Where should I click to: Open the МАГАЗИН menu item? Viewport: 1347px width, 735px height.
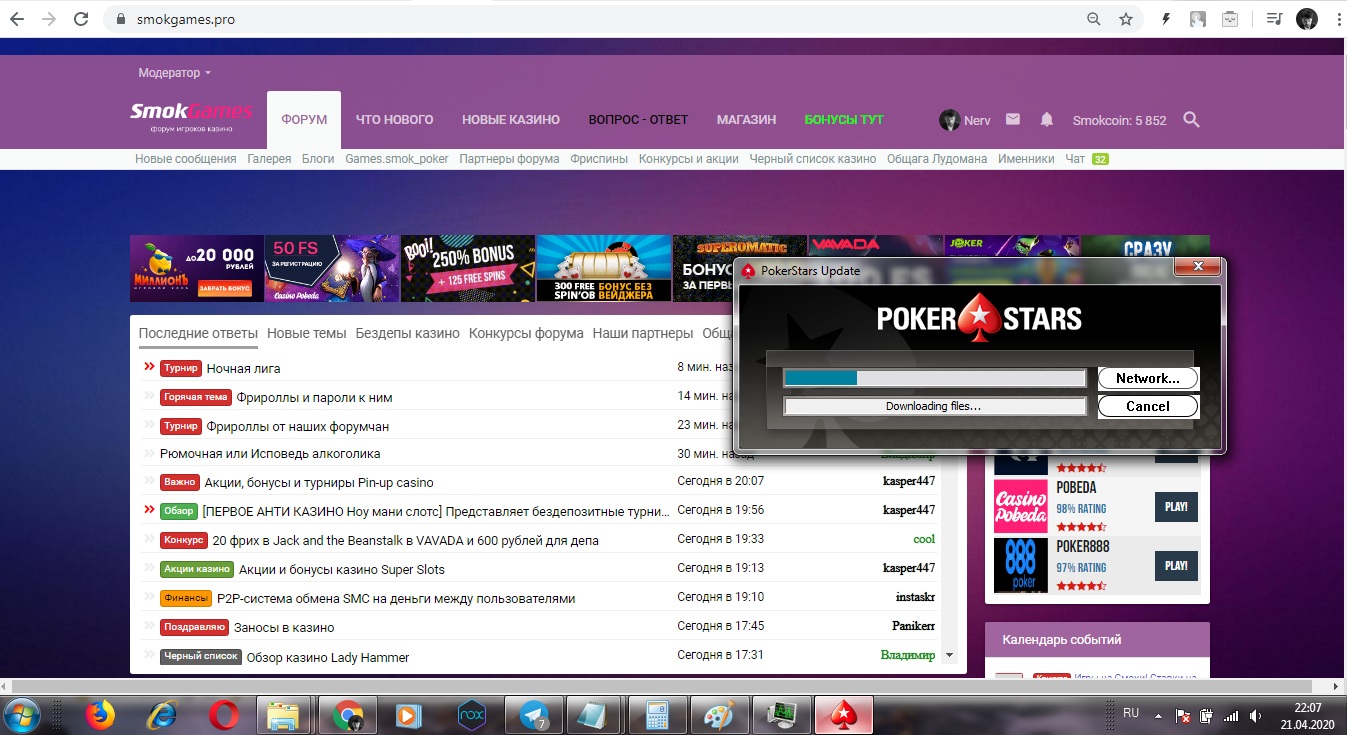click(x=746, y=120)
